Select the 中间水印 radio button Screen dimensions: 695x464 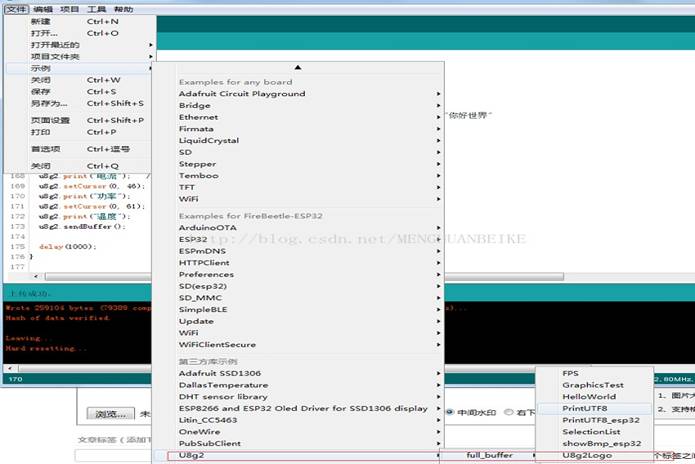click(450, 412)
